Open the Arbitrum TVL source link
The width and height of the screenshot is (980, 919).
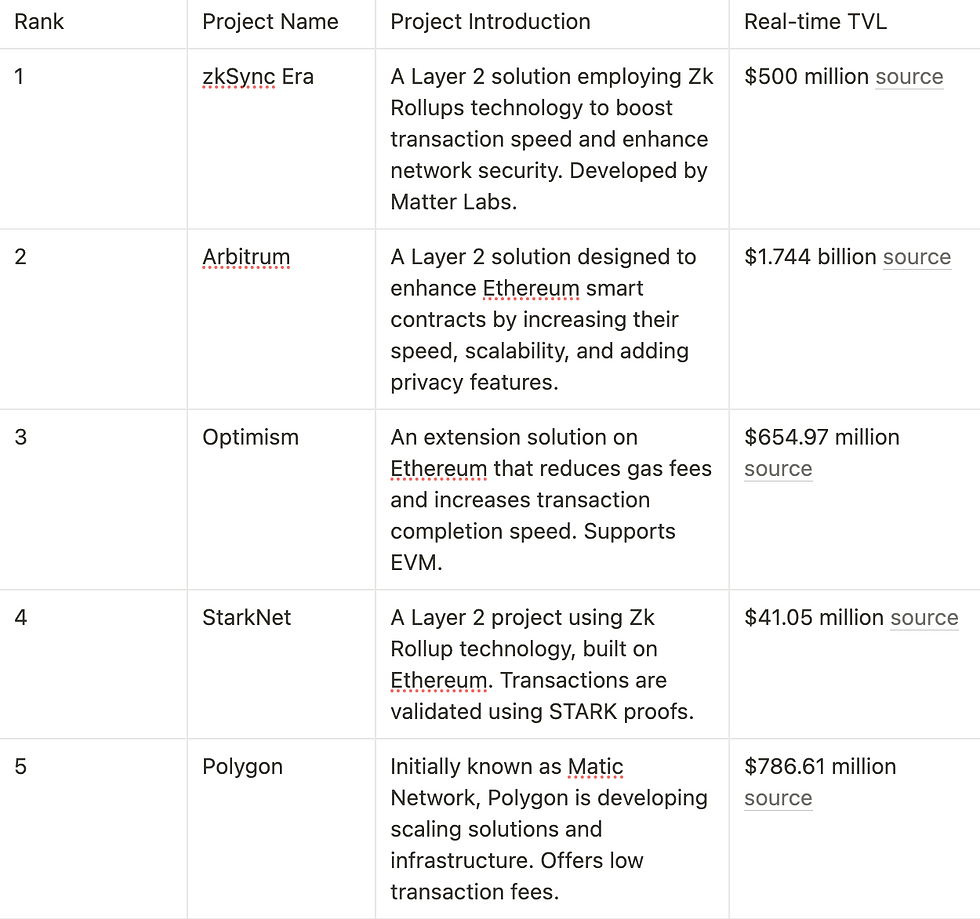917,257
